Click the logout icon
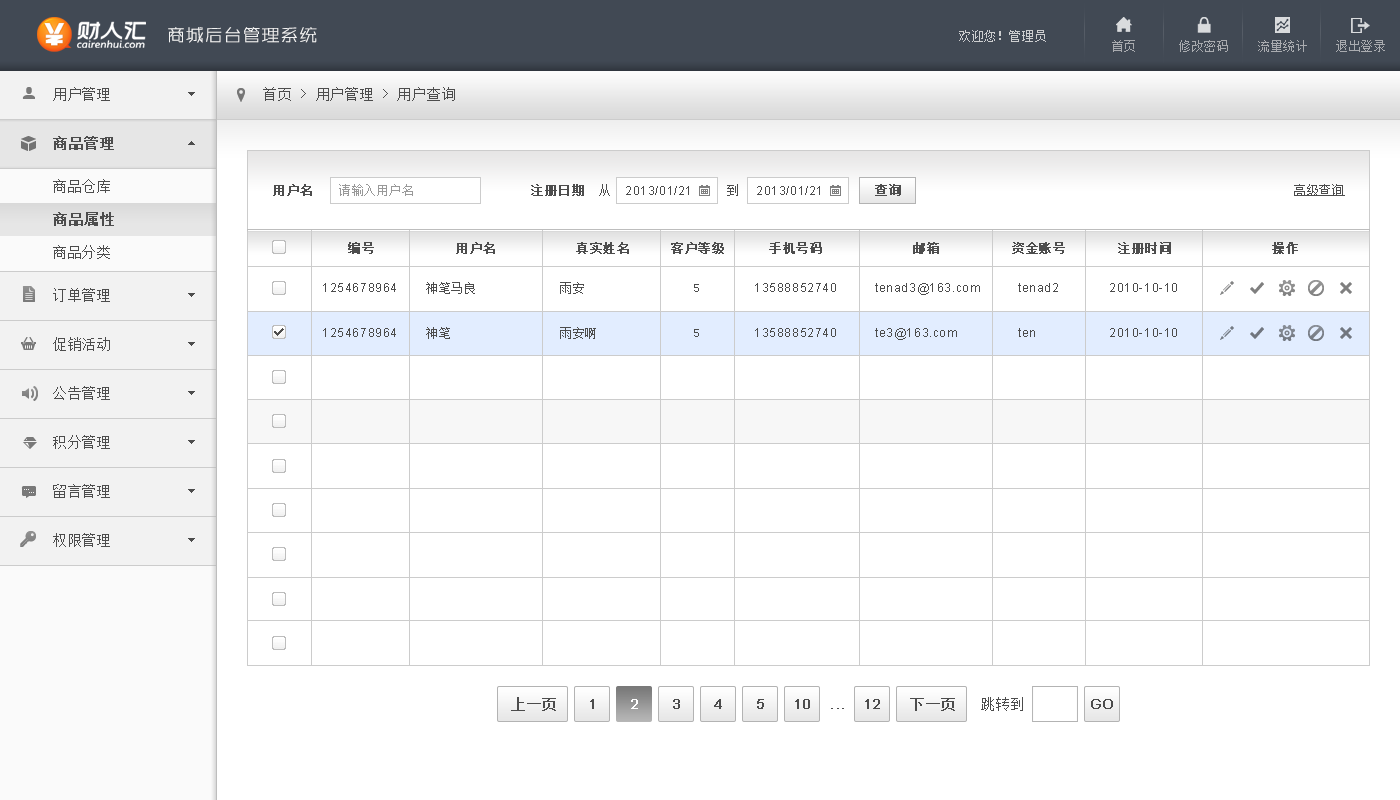The height and width of the screenshot is (800, 1400). pyautogui.click(x=1360, y=25)
